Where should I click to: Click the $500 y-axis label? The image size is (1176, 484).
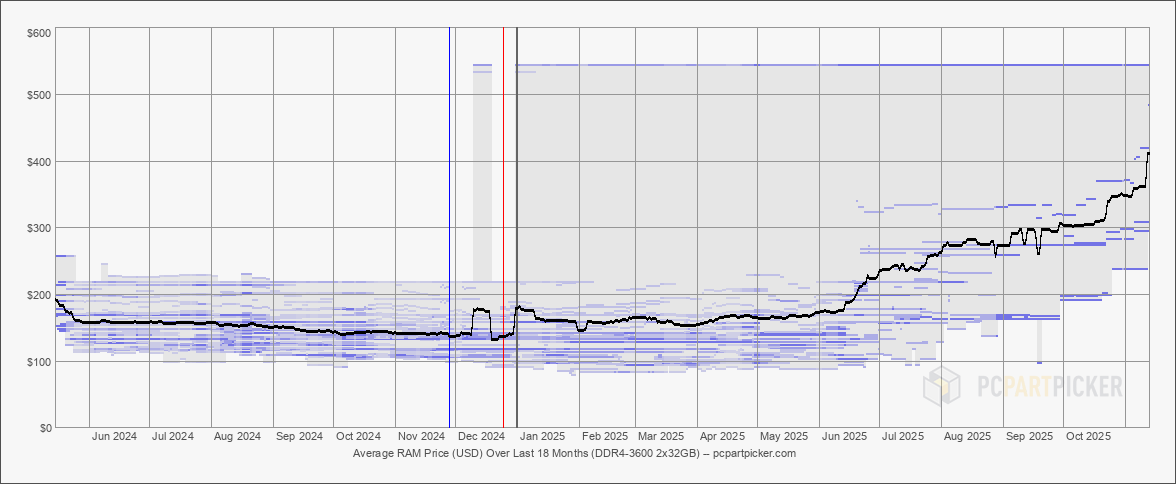40,95
